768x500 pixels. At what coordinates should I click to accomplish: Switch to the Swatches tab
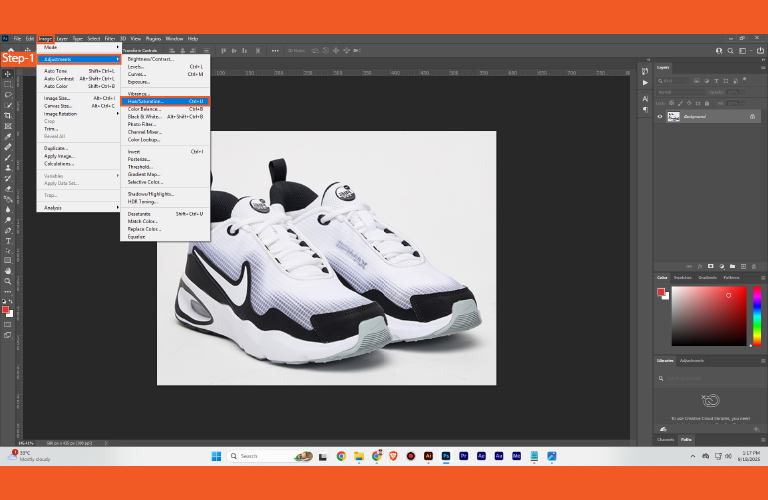(682, 277)
